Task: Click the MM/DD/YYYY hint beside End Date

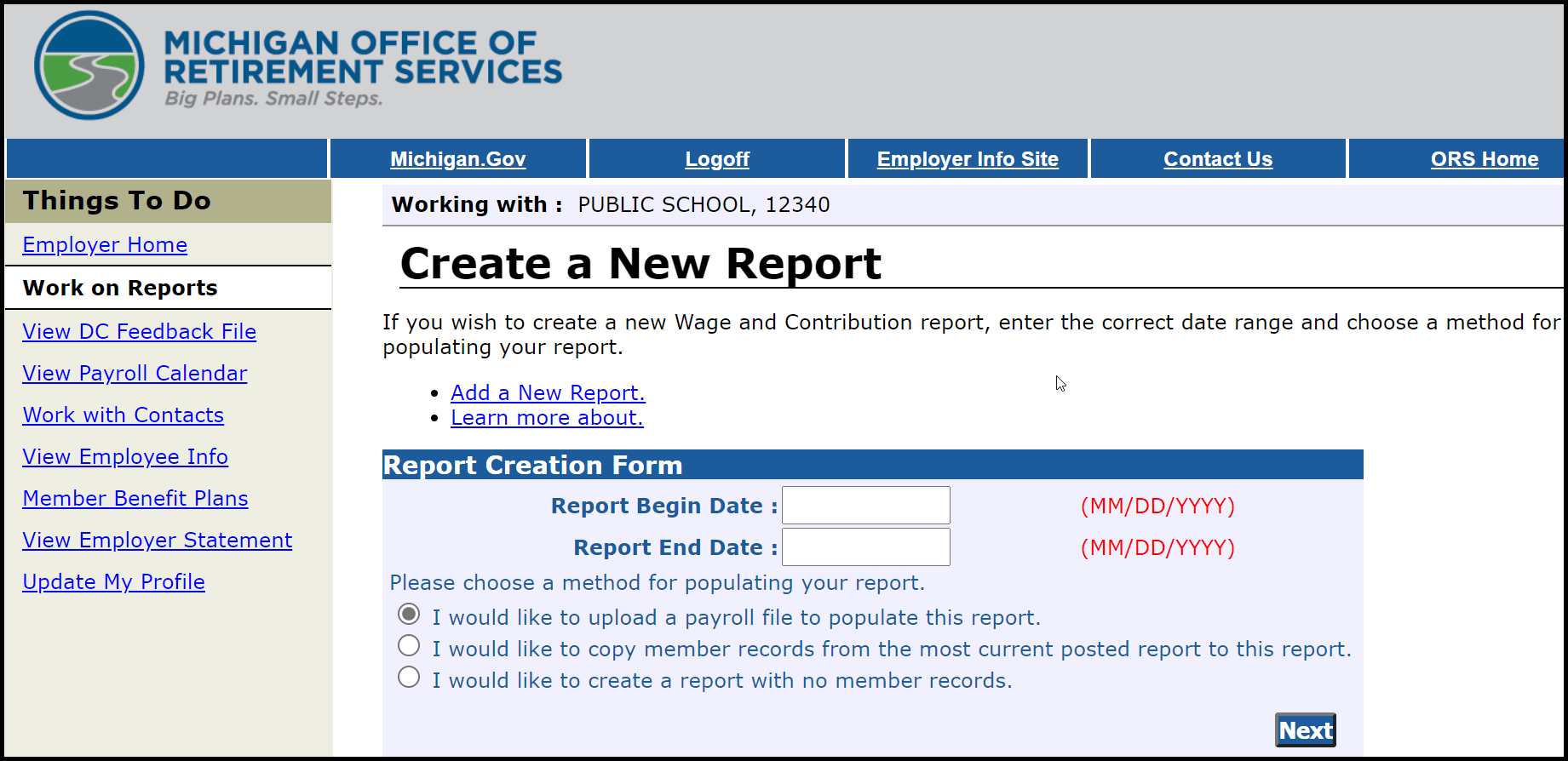Action: coord(1157,548)
